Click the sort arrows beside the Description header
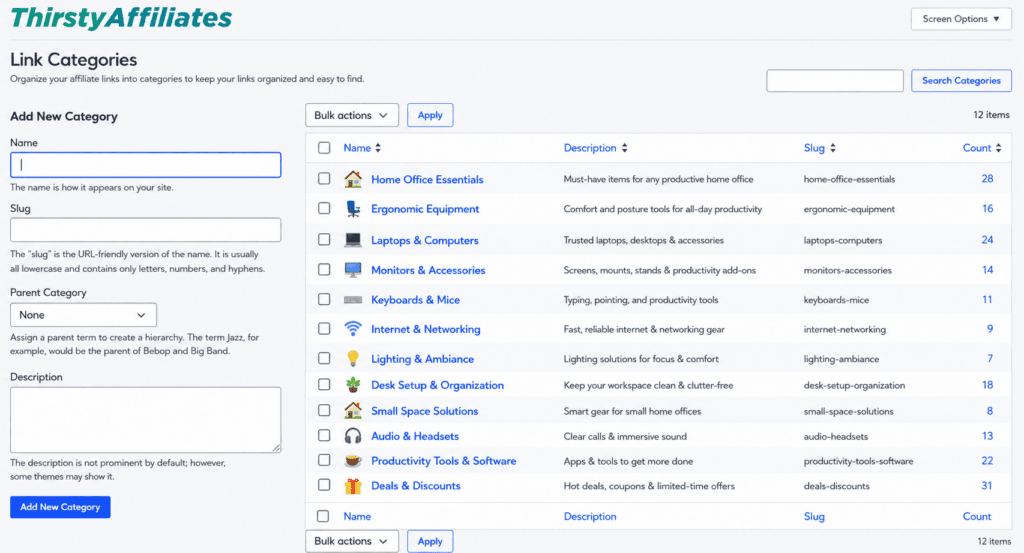 click(624, 148)
